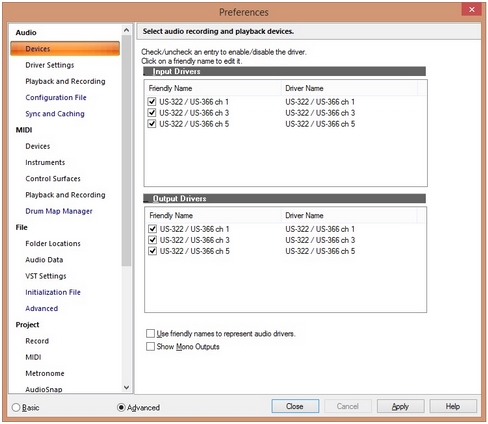This screenshot has width=488, height=424.
Task: Click Input Drivers Friendly Name column header
Action: (x=213, y=88)
